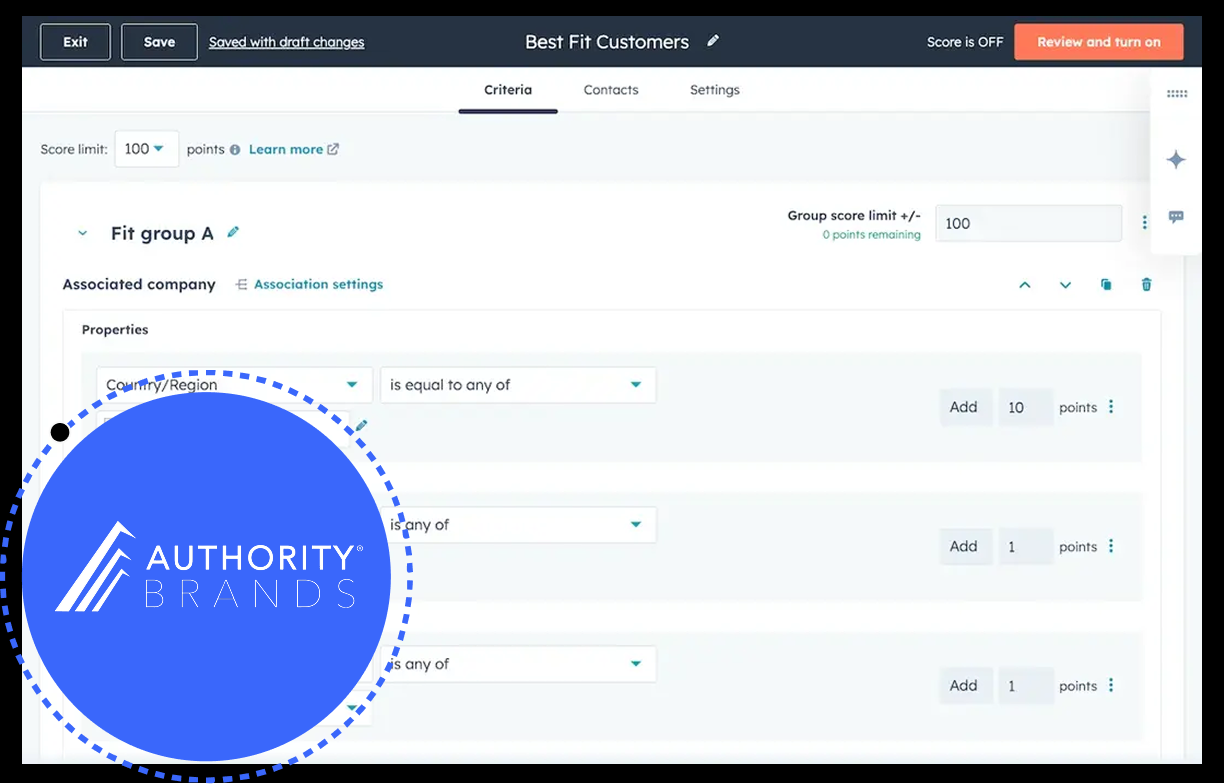
Task: Delete the Associated company section
Action: click(x=1147, y=285)
